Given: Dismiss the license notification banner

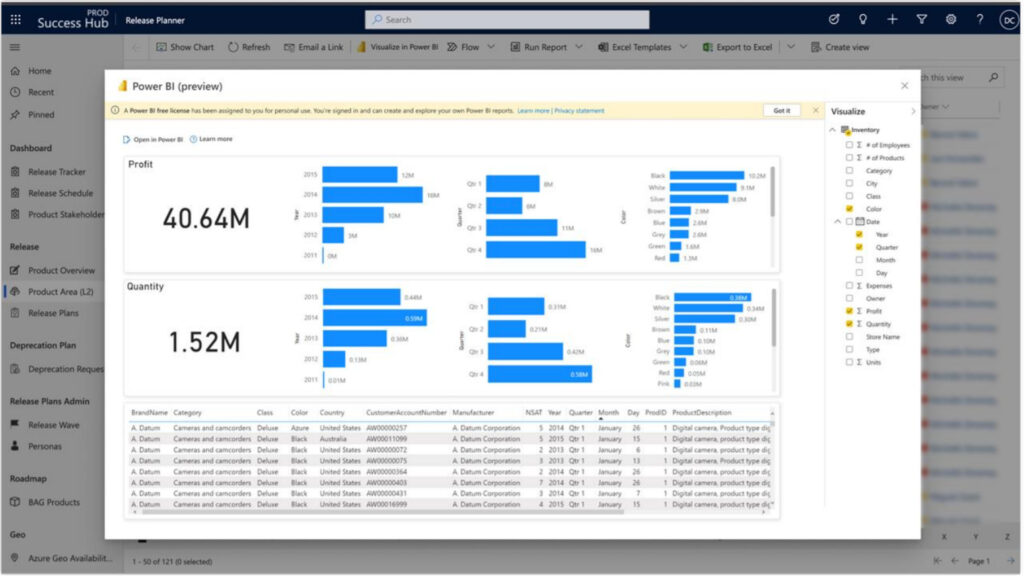Looking at the screenshot, I should pyautogui.click(x=816, y=110).
